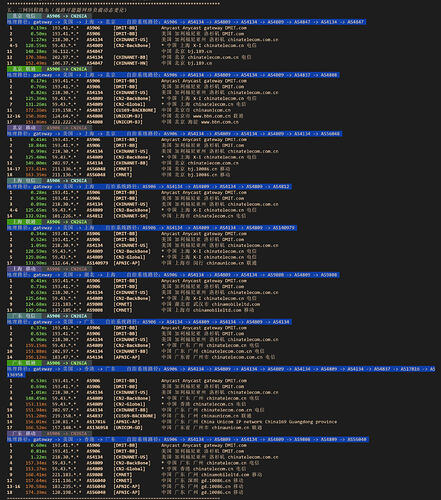Select the 广东 联通 green section label
Screen dimensions: 441x500
pos(24,363)
